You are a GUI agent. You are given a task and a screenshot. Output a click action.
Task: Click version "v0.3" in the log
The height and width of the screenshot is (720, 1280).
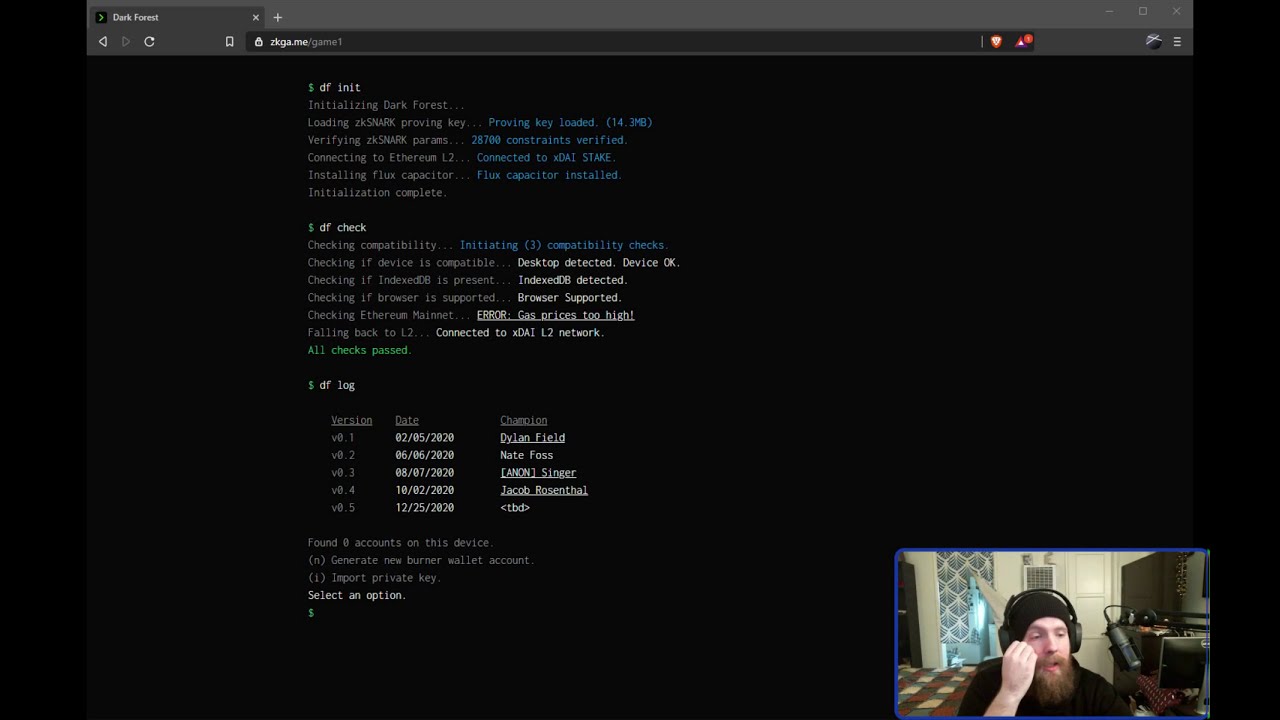click(343, 473)
